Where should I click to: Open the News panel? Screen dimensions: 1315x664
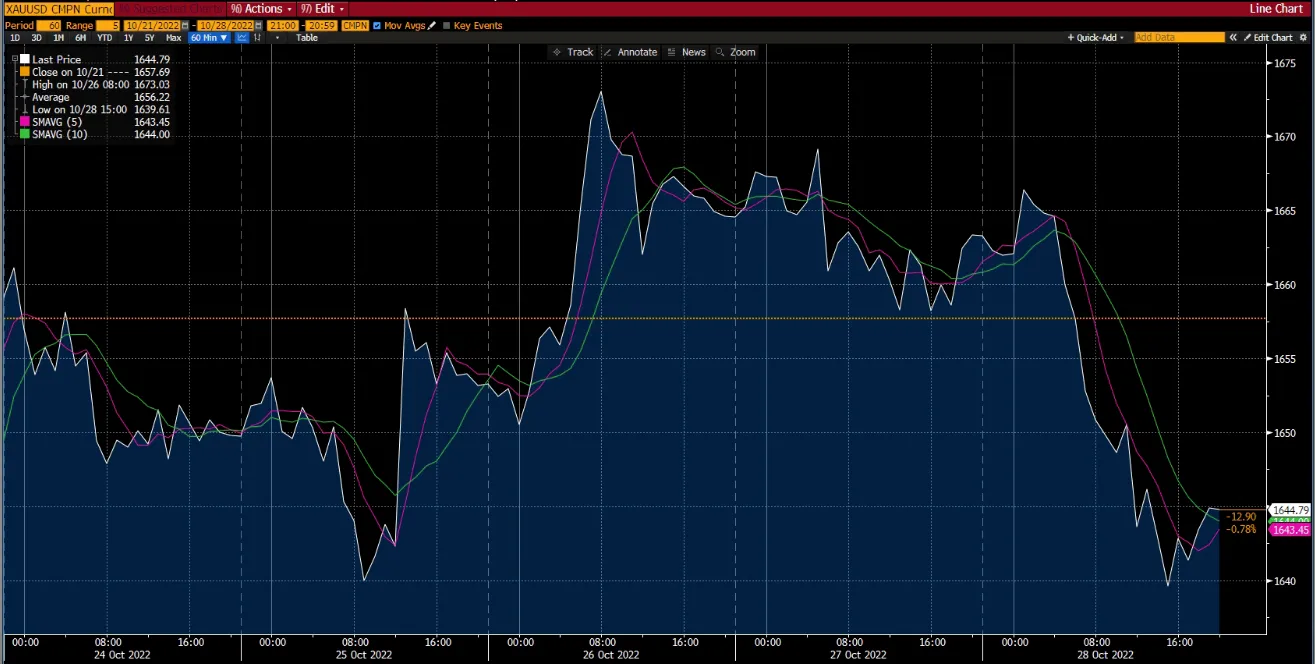pos(693,52)
